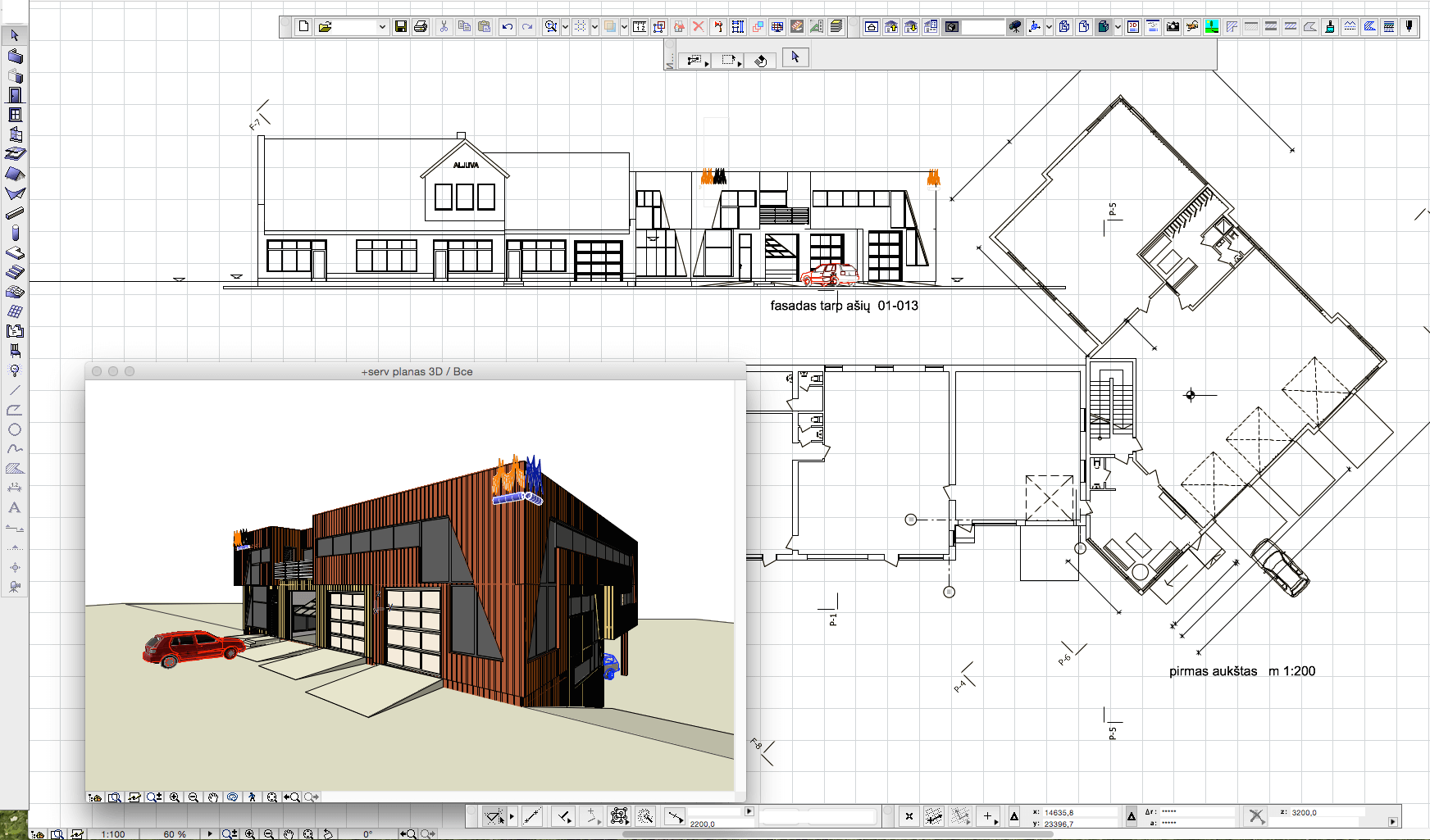Click the 1:100 scale button in status bar
Viewport: 1430px width, 840px height.
(x=113, y=834)
